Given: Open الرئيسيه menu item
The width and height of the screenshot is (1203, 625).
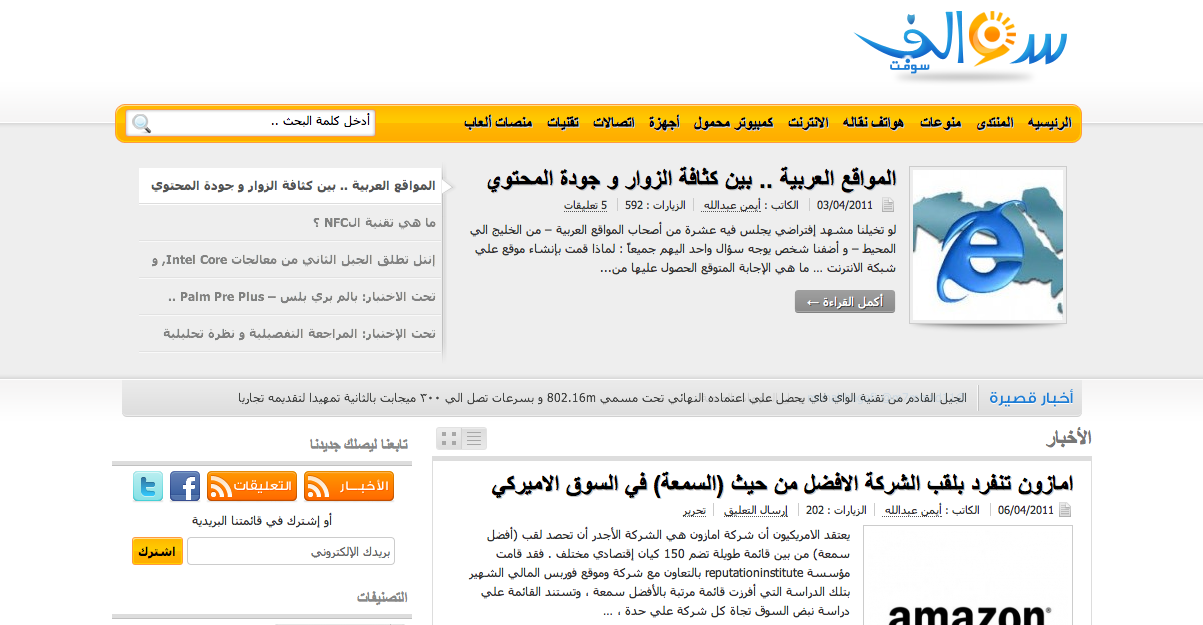Looking at the screenshot, I should [1051, 123].
